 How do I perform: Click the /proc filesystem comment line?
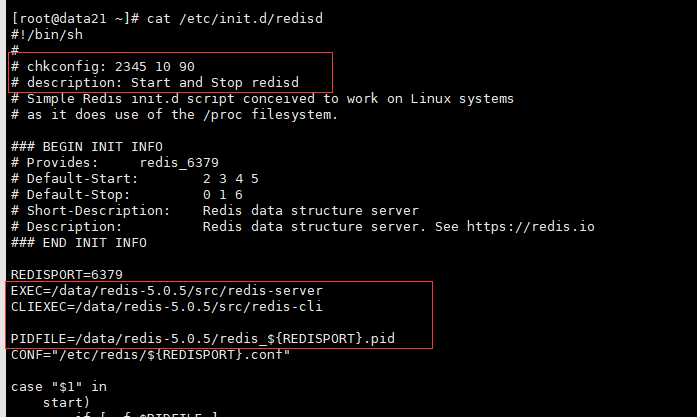tap(174, 115)
